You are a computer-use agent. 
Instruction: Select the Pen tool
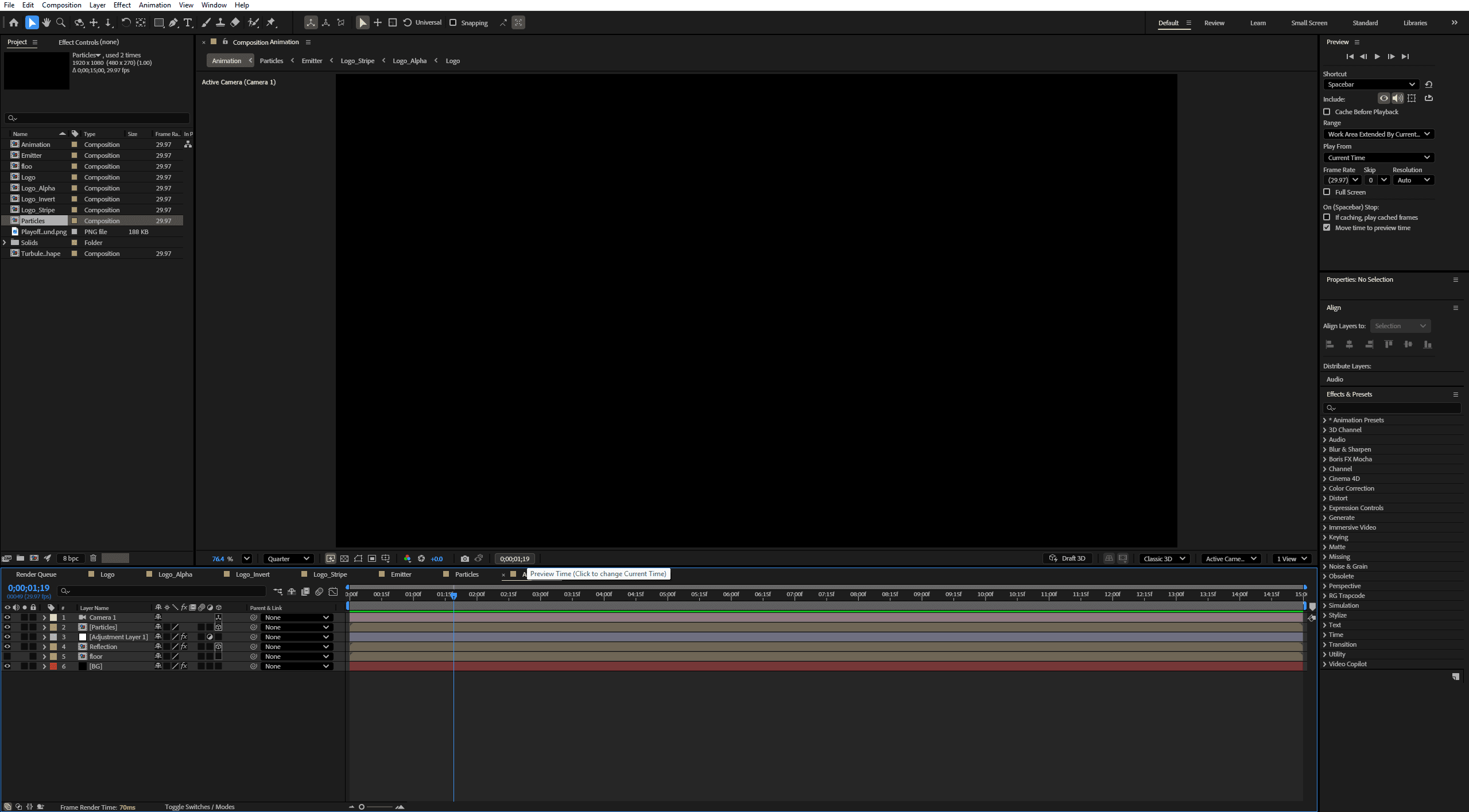pos(173,22)
